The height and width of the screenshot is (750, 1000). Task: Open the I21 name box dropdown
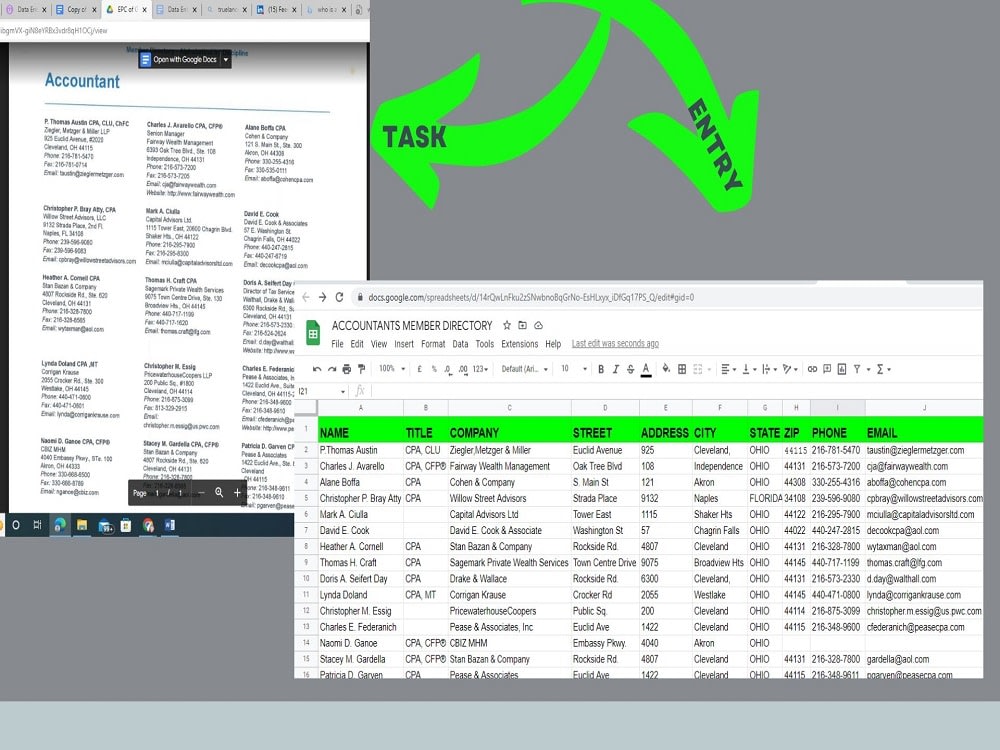(x=342, y=392)
